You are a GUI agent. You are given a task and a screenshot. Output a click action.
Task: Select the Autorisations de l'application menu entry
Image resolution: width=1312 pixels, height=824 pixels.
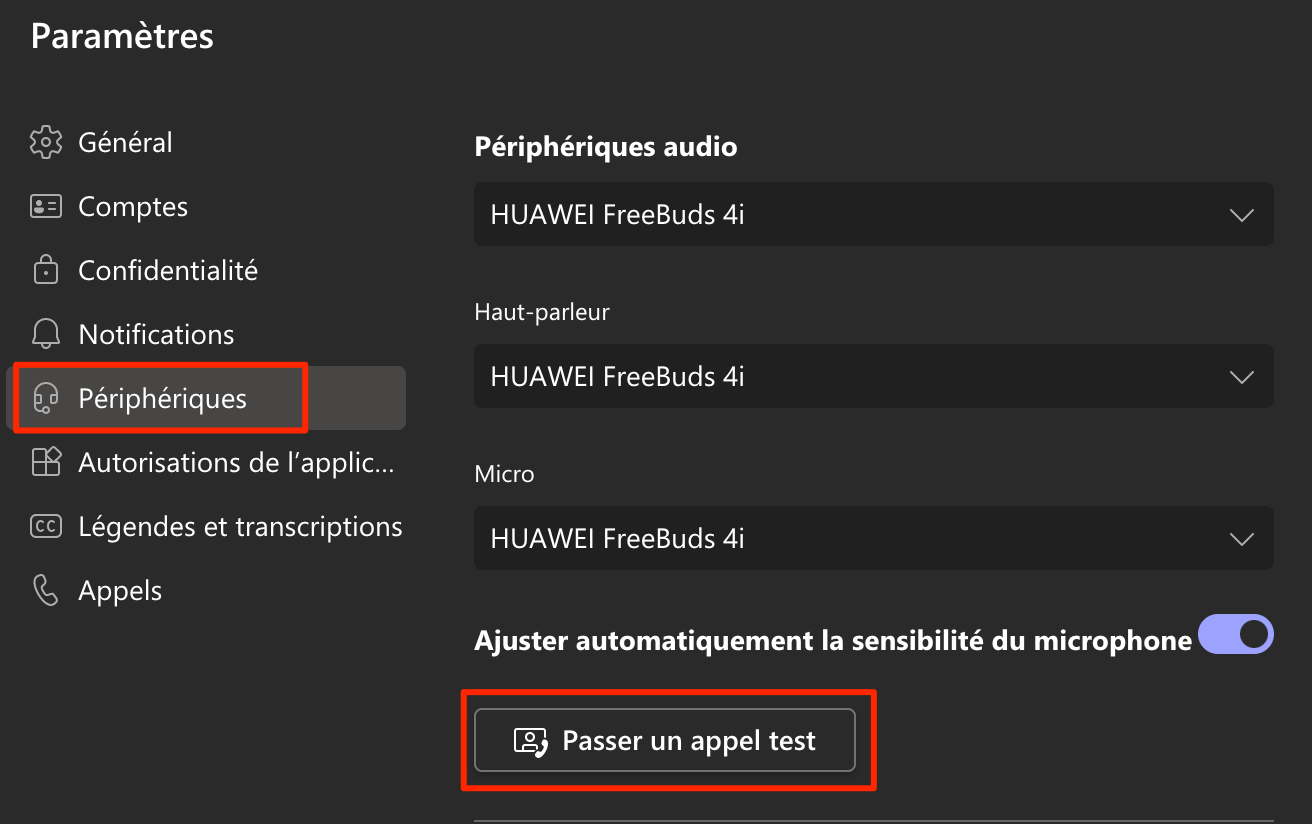pyautogui.click(x=236, y=462)
